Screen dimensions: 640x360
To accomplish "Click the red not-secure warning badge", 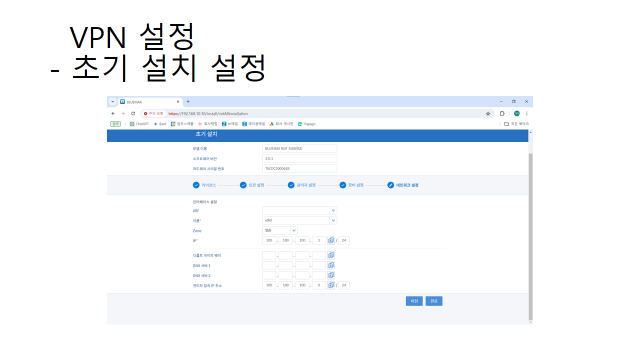I will (153, 113).
